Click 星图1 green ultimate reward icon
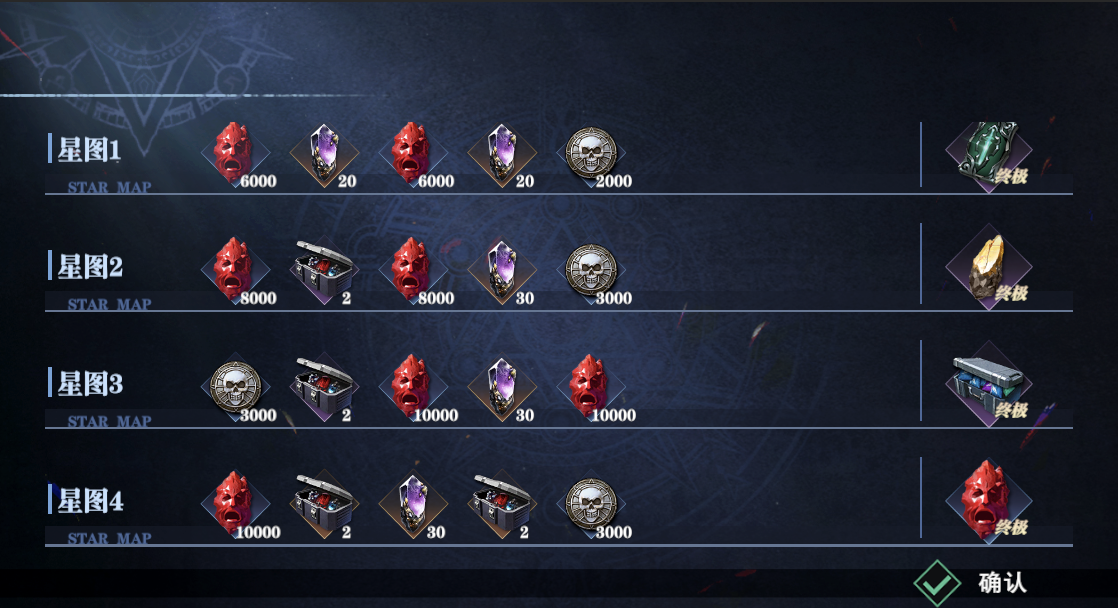 (989, 152)
